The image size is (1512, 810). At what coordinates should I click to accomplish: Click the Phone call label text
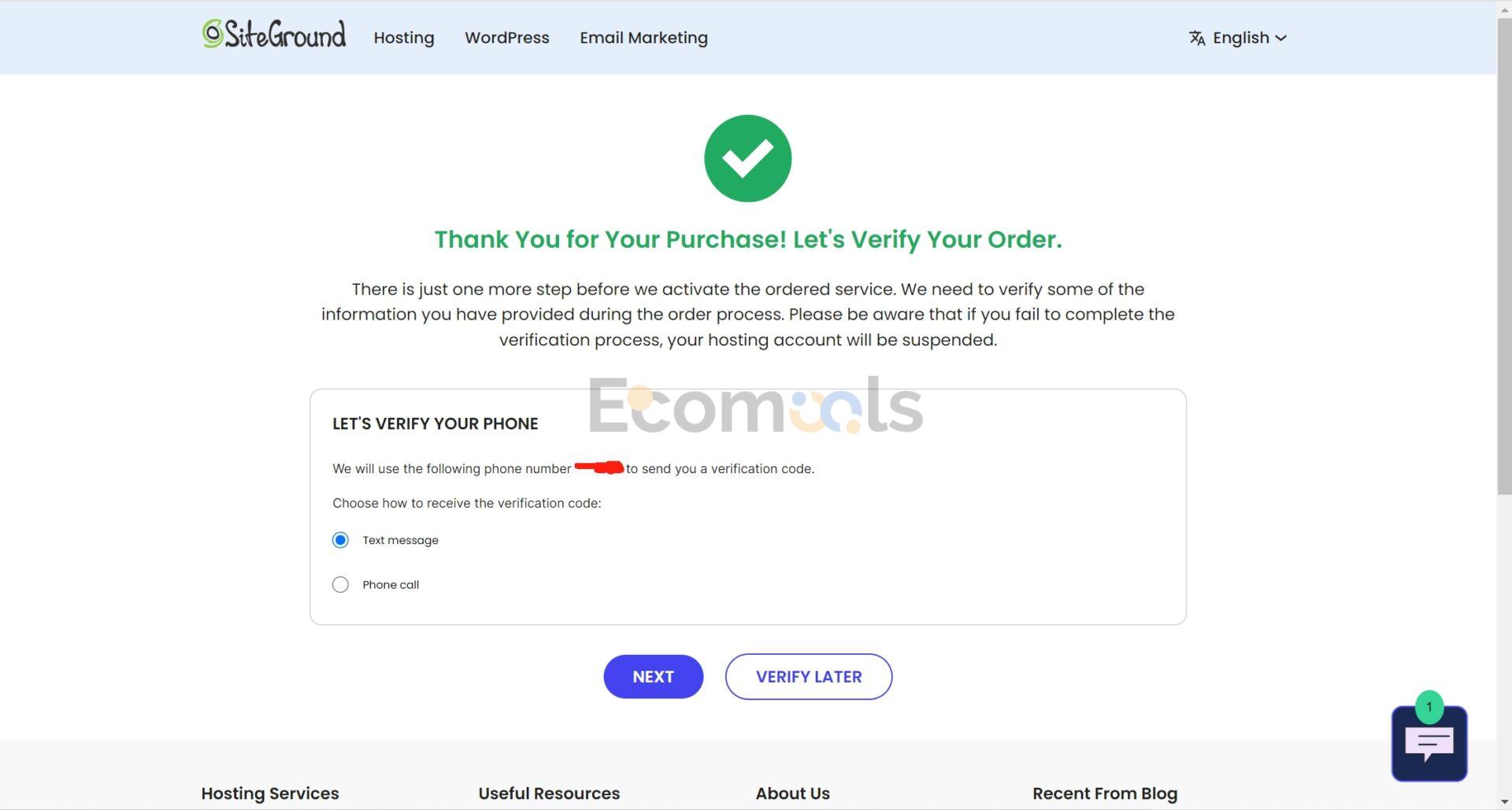click(391, 585)
